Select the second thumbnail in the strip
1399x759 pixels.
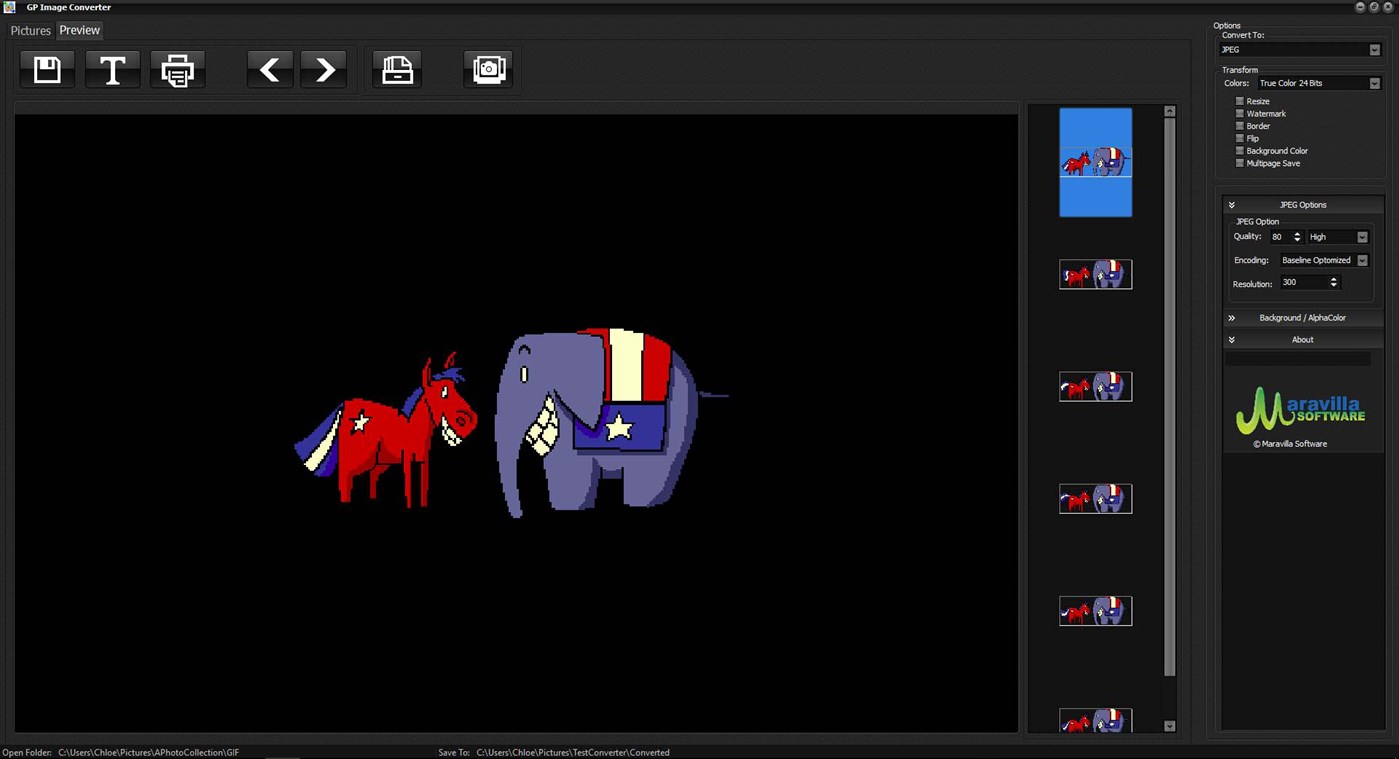1096,274
